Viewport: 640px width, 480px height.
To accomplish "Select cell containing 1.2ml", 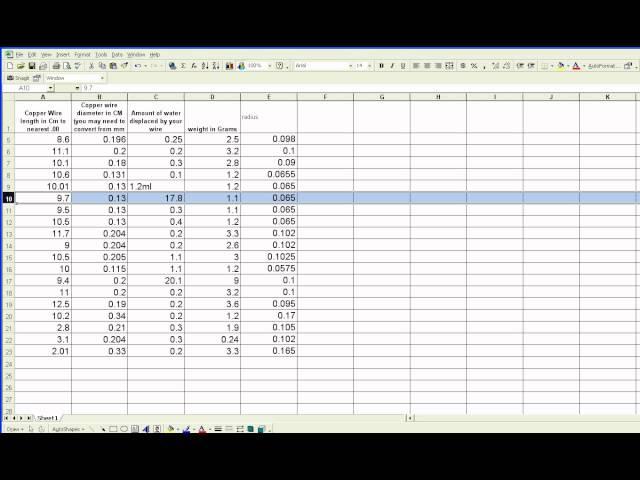I will [x=156, y=186].
